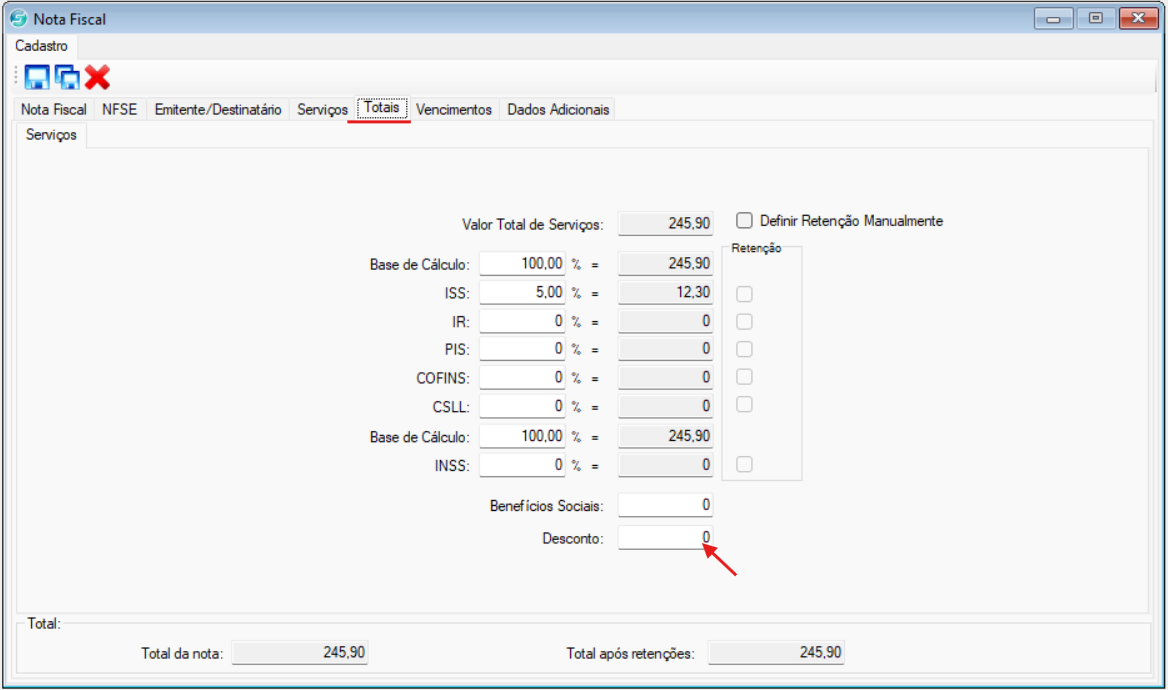This screenshot has width=1168, height=690.
Task: Open the Cadastro menu tab
Action: tap(42, 46)
